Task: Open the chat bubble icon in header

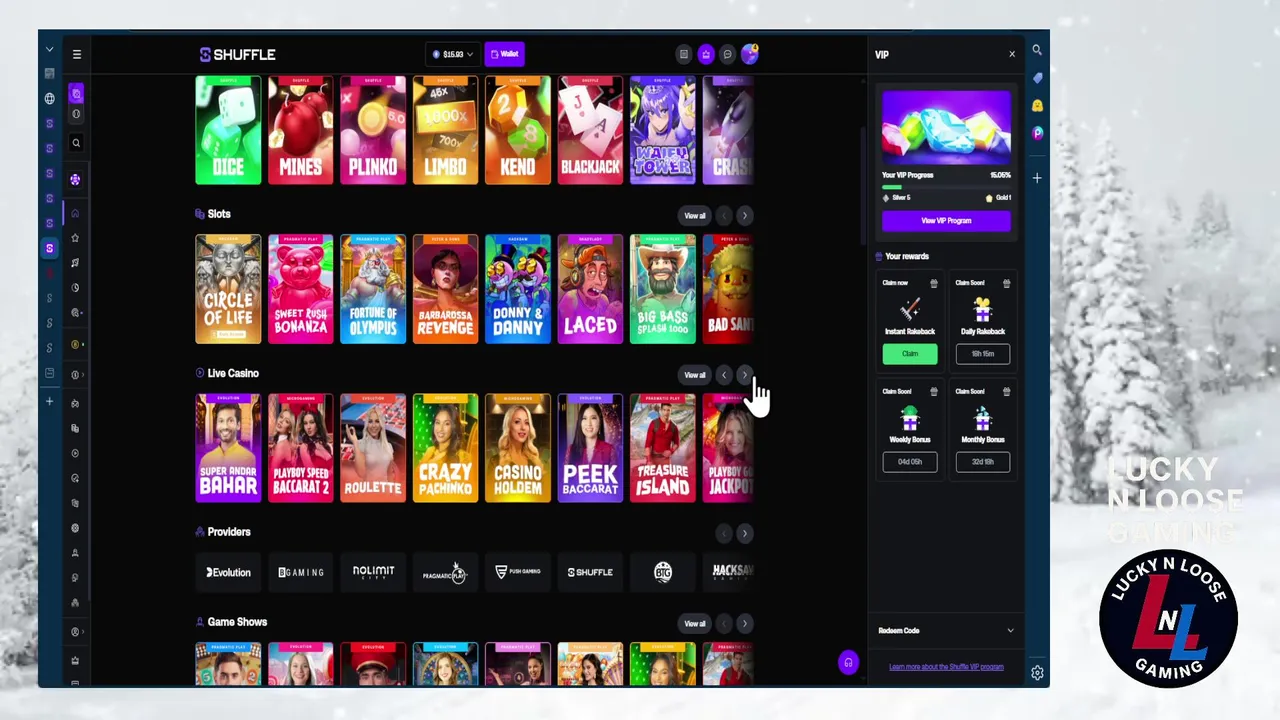Action: point(728,55)
